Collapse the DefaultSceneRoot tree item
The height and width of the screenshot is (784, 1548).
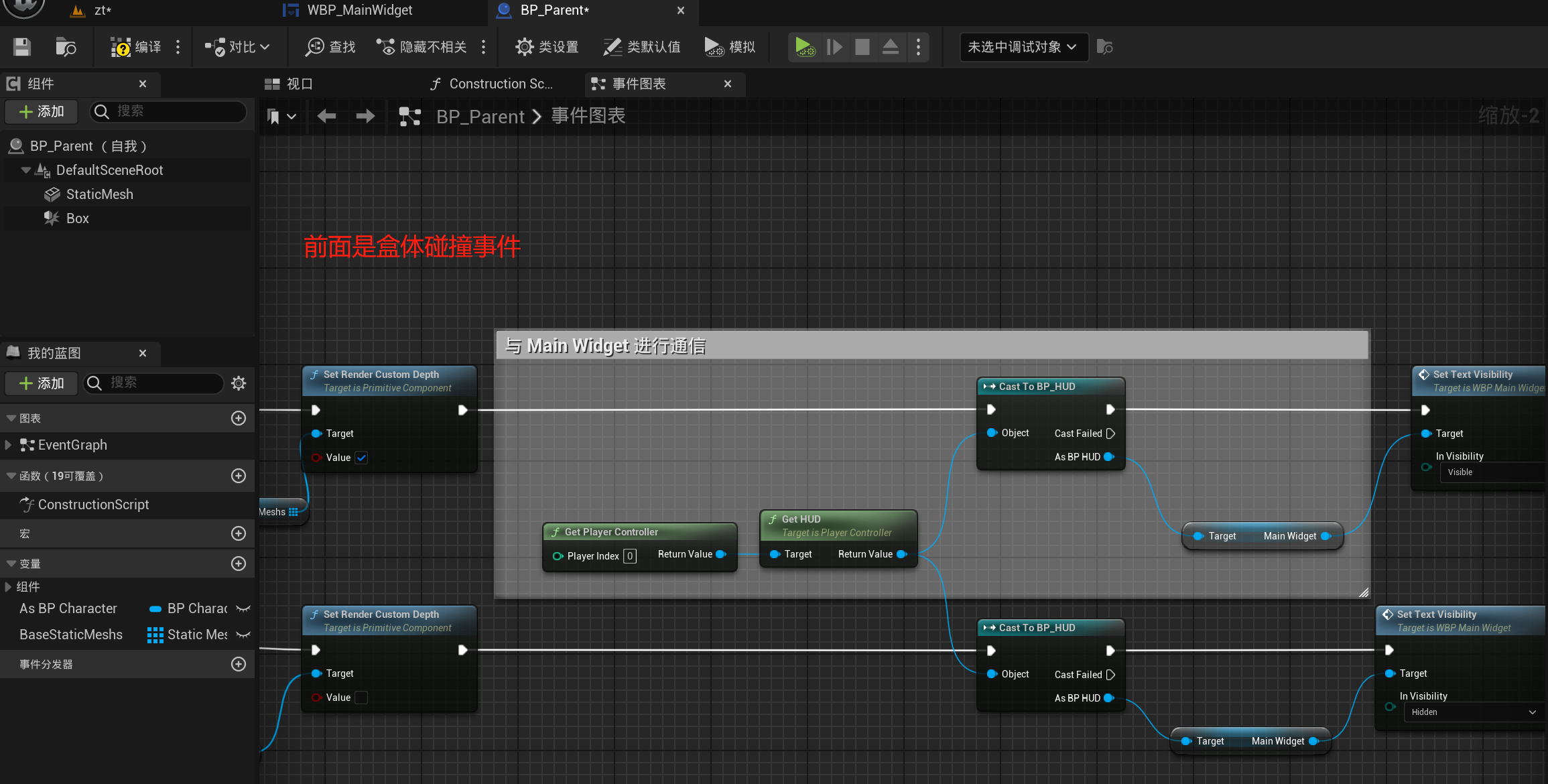pos(25,170)
